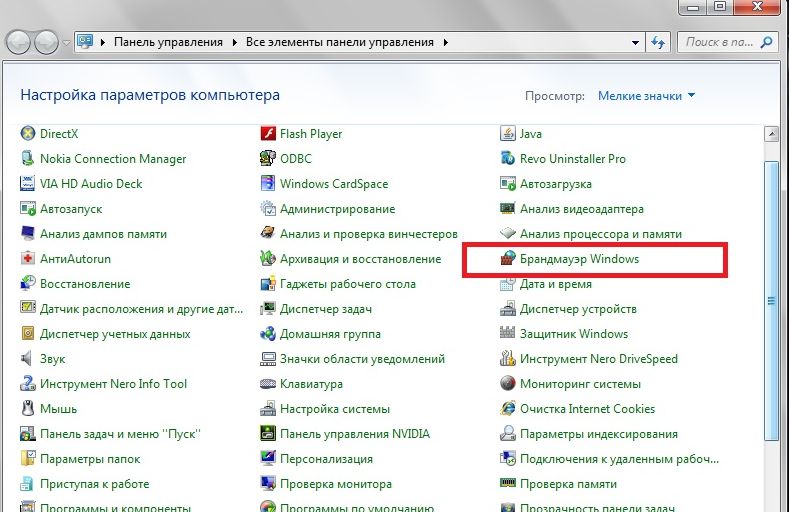The image size is (789, 512).
Task: Open Диспетчер учетных данных link
Action: 115,334
